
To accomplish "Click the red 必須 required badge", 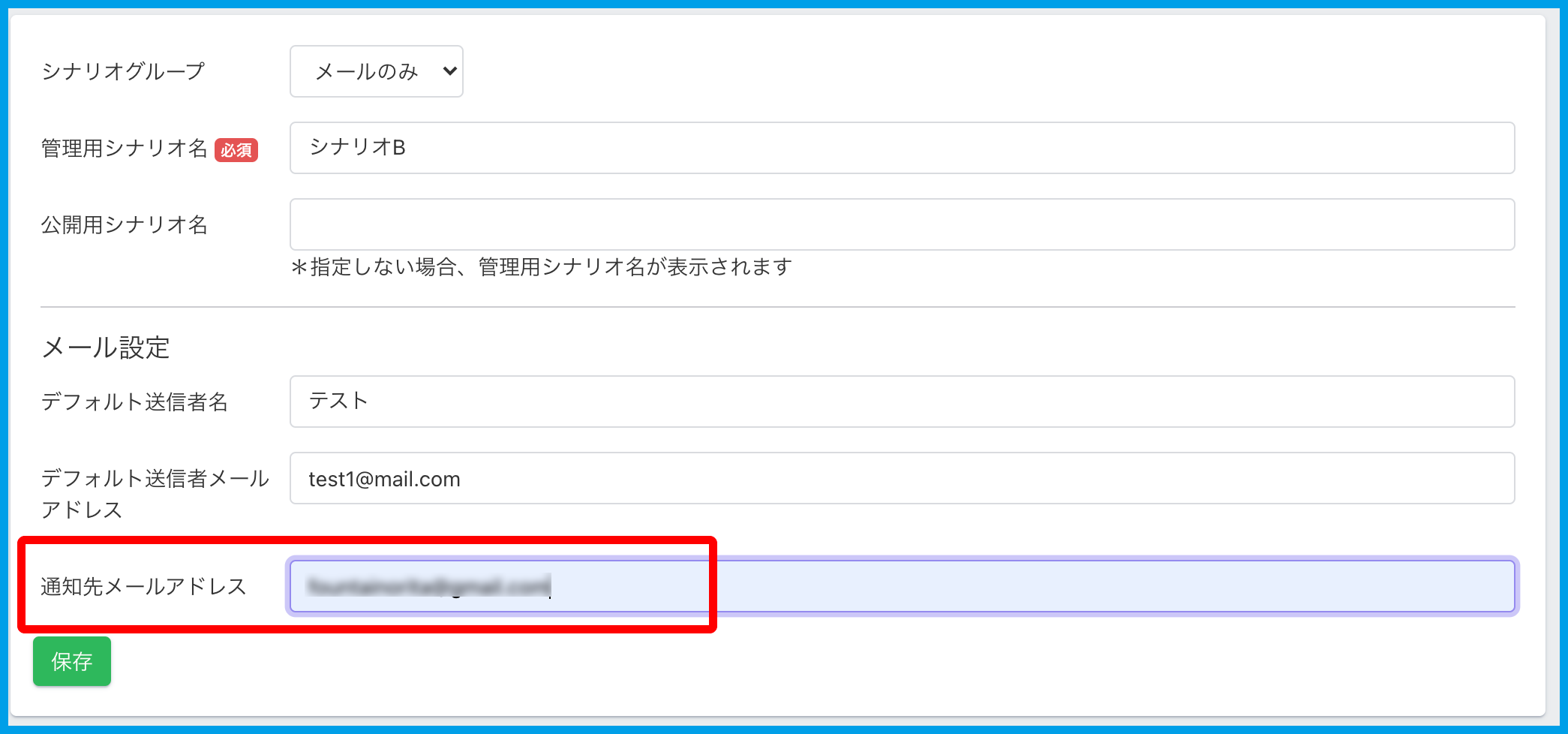I will coord(236,150).
